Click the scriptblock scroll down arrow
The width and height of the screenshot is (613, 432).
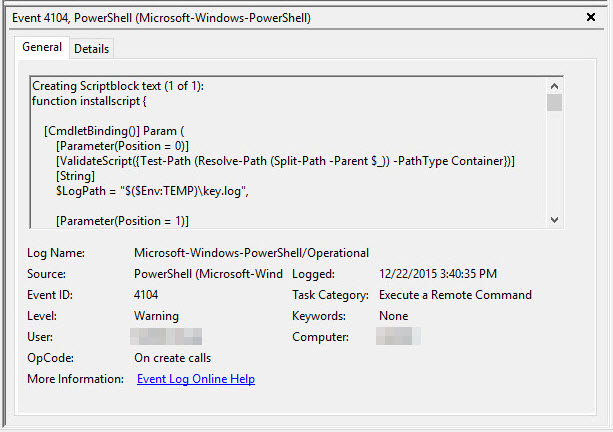(554, 220)
